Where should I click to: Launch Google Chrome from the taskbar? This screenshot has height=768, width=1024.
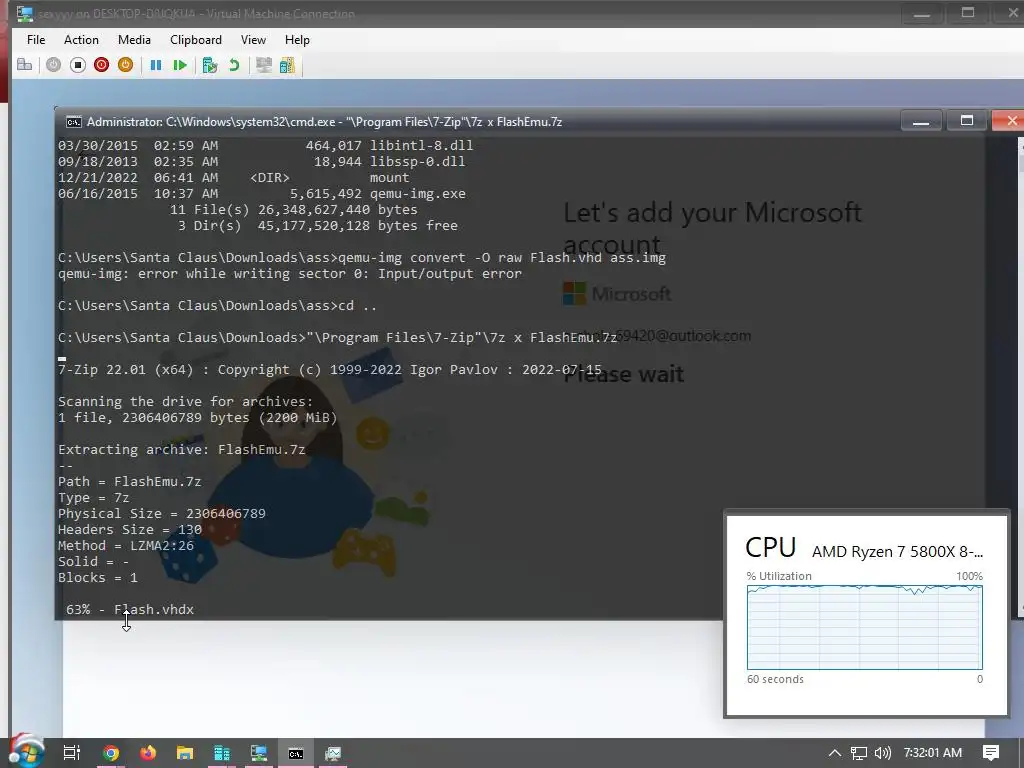pyautogui.click(x=111, y=753)
